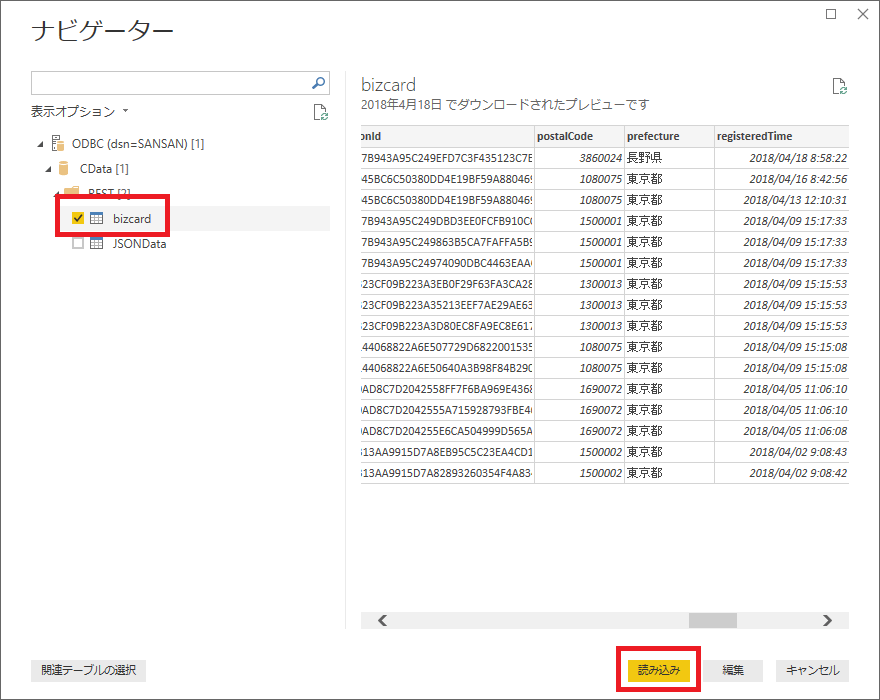The width and height of the screenshot is (880, 700).
Task: Click the refresh icon under the search box
Action: 320,112
